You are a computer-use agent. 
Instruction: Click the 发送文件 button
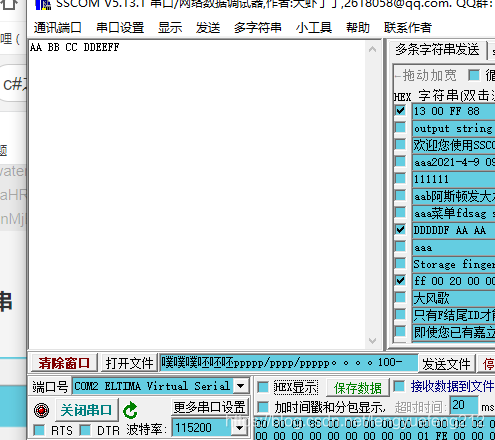click(446, 363)
